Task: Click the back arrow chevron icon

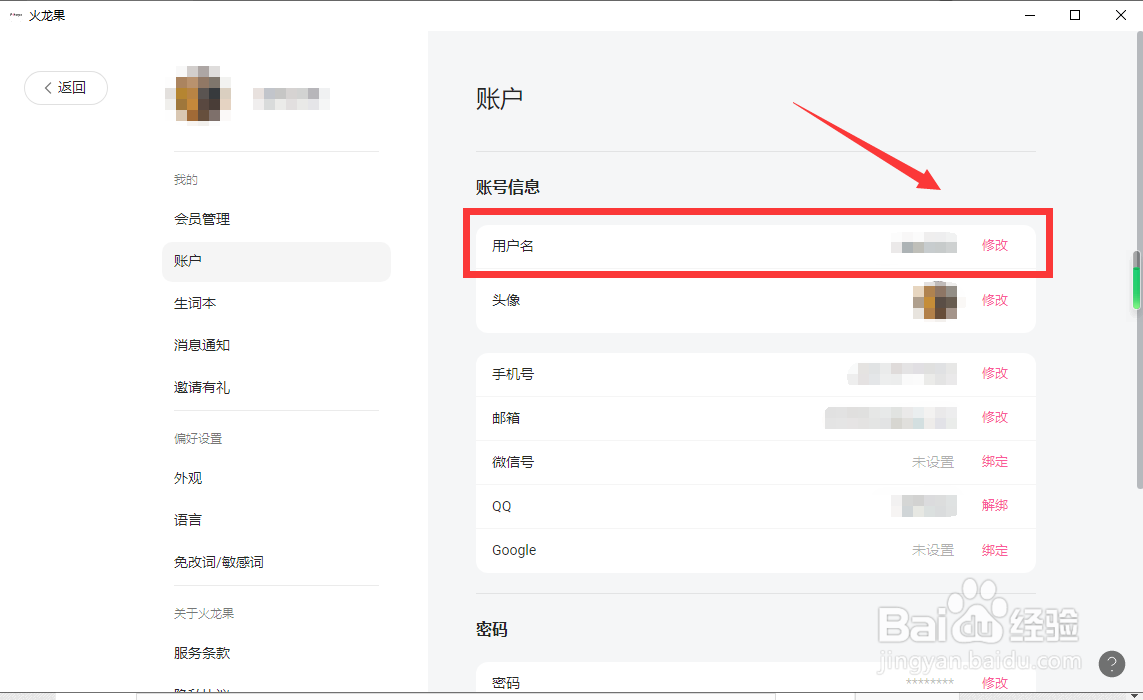Action: coord(47,88)
